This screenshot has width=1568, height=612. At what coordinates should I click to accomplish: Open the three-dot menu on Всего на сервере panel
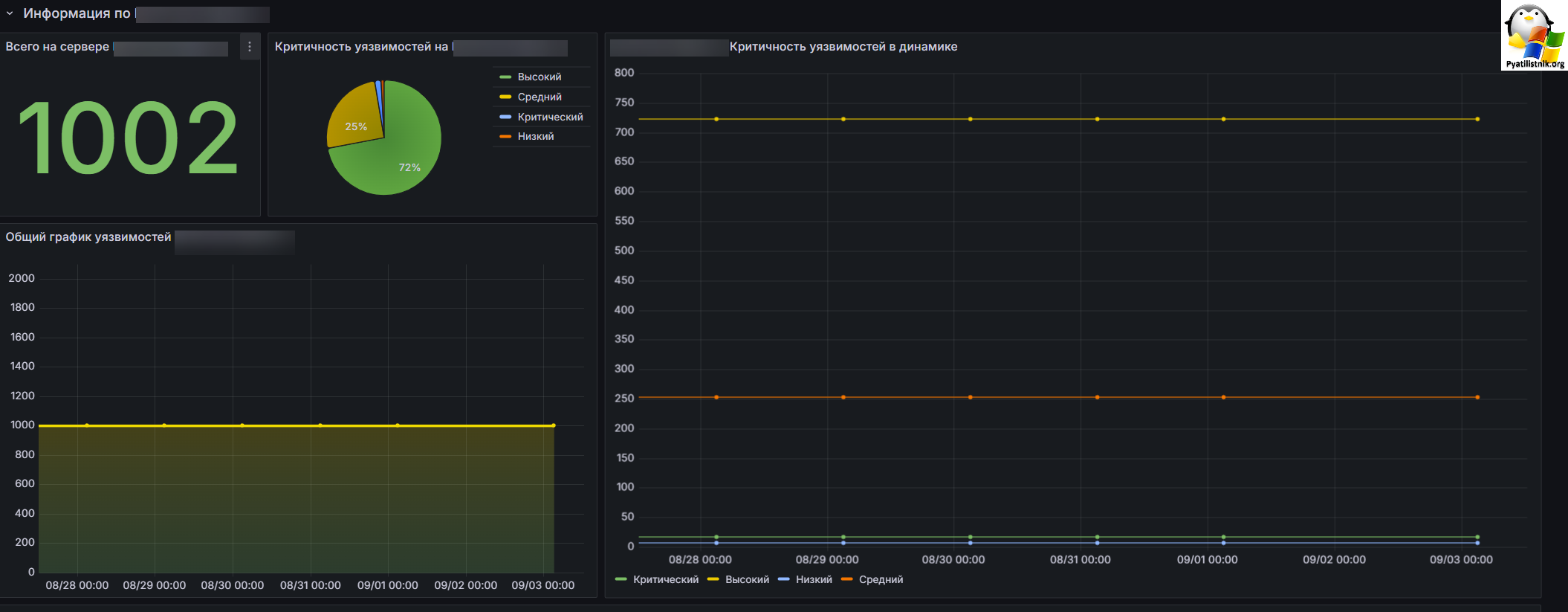pos(250,47)
